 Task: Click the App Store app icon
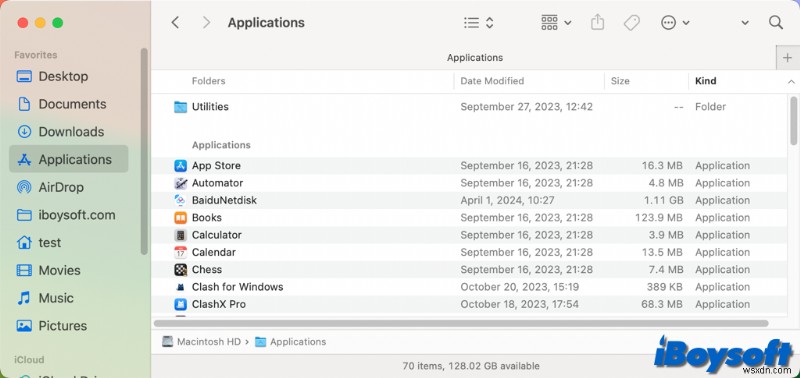click(x=180, y=166)
